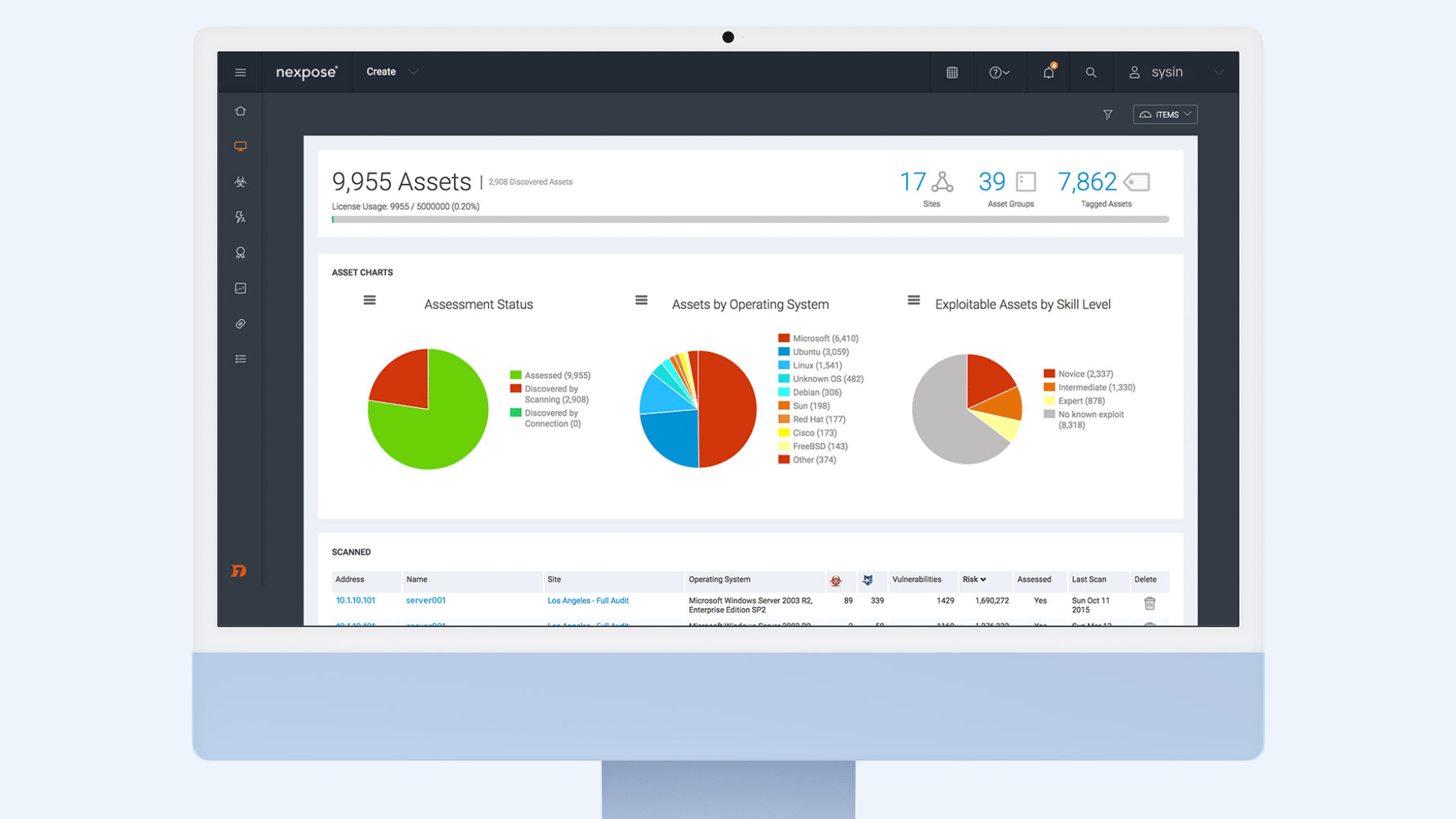Viewport: 1456px width, 819px height.
Task: Open the Vulnerabilities section icon
Action: (239, 182)
